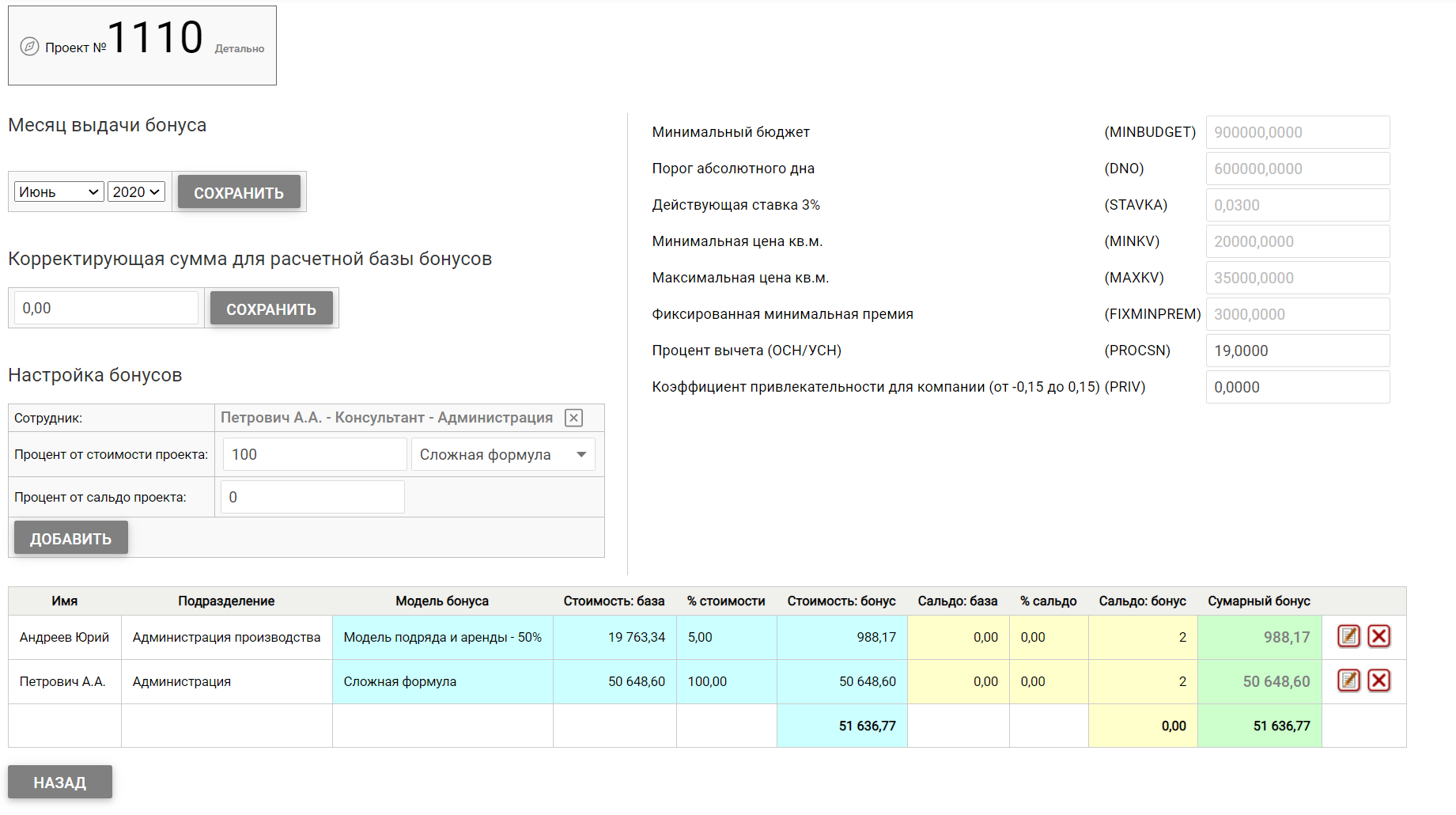Click the compass icon beside Проект №
Screen dimensions: 1456x815
(x=29, y=47)
